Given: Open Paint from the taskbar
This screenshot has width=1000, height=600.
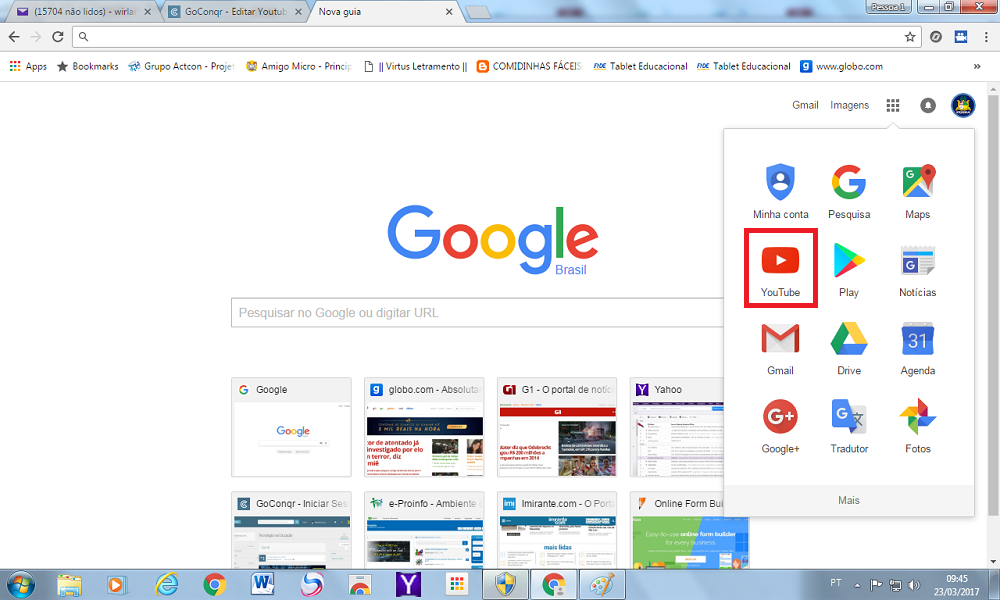Looking at the screenshot, I should [602, 585].
